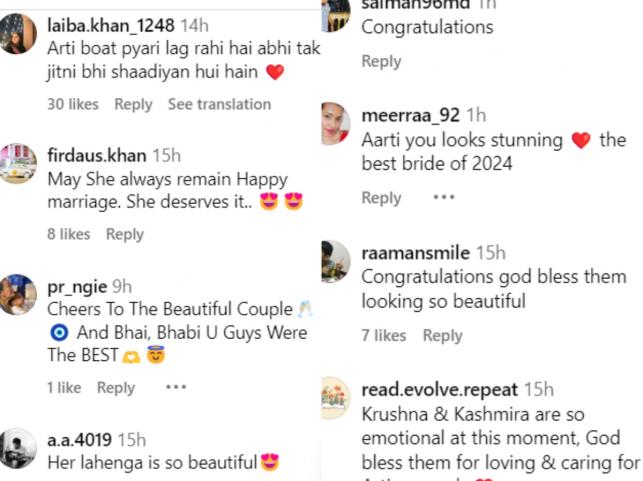Reply to firdaus.khan's comment
This screenshot has width=643, height=481.
[125, 234]
